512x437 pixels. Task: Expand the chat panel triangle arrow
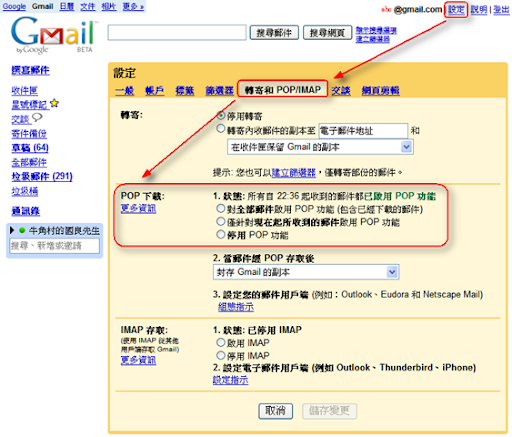coord(12,230)
